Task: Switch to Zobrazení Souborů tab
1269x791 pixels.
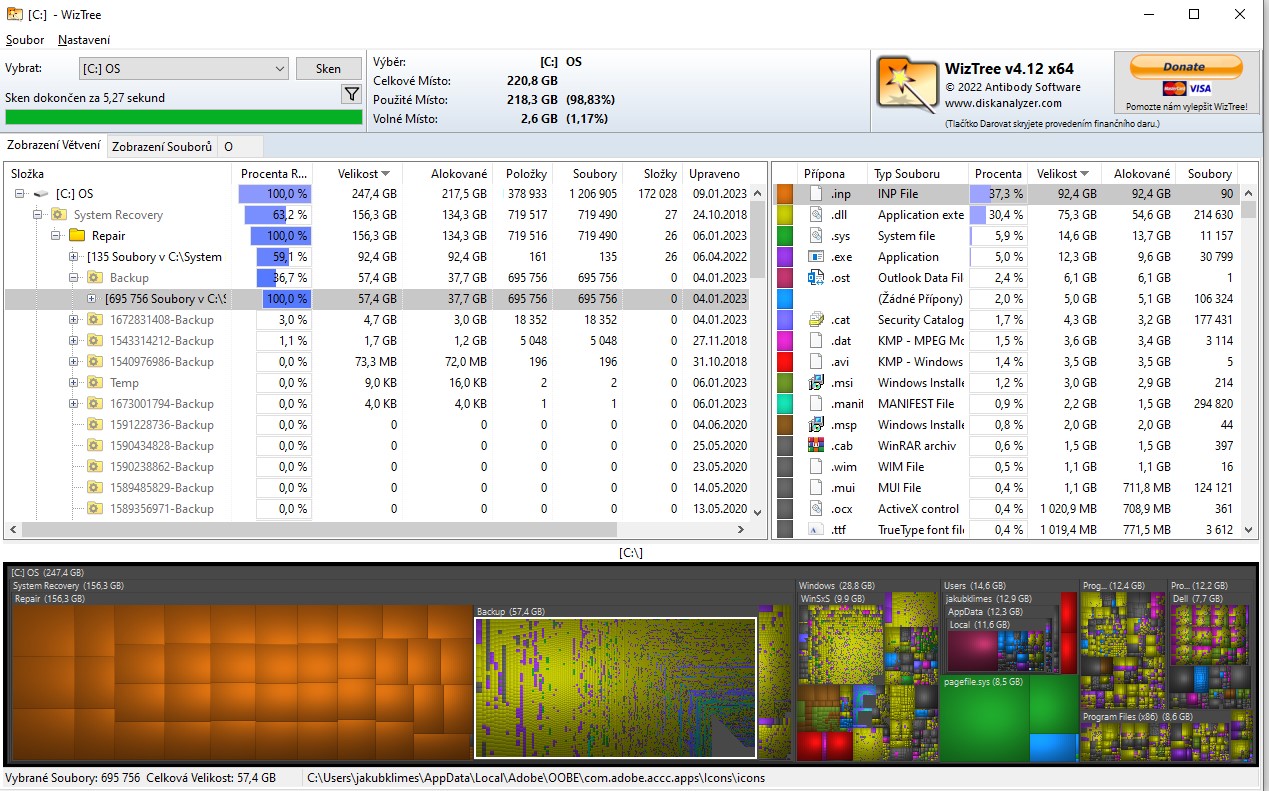Action: pyautogui.click(x=162, y=146)
